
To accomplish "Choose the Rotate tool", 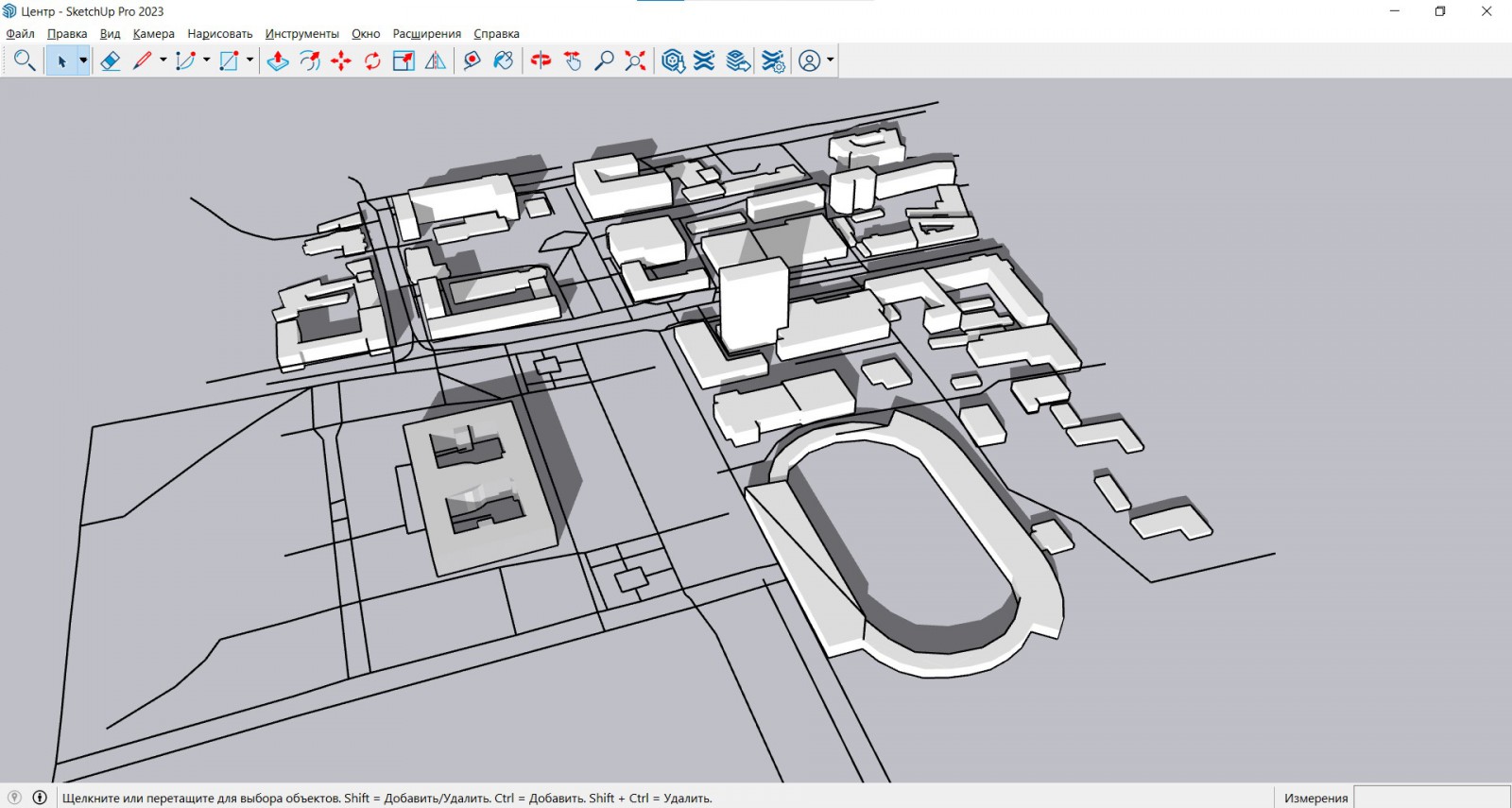I will point(372,60).
